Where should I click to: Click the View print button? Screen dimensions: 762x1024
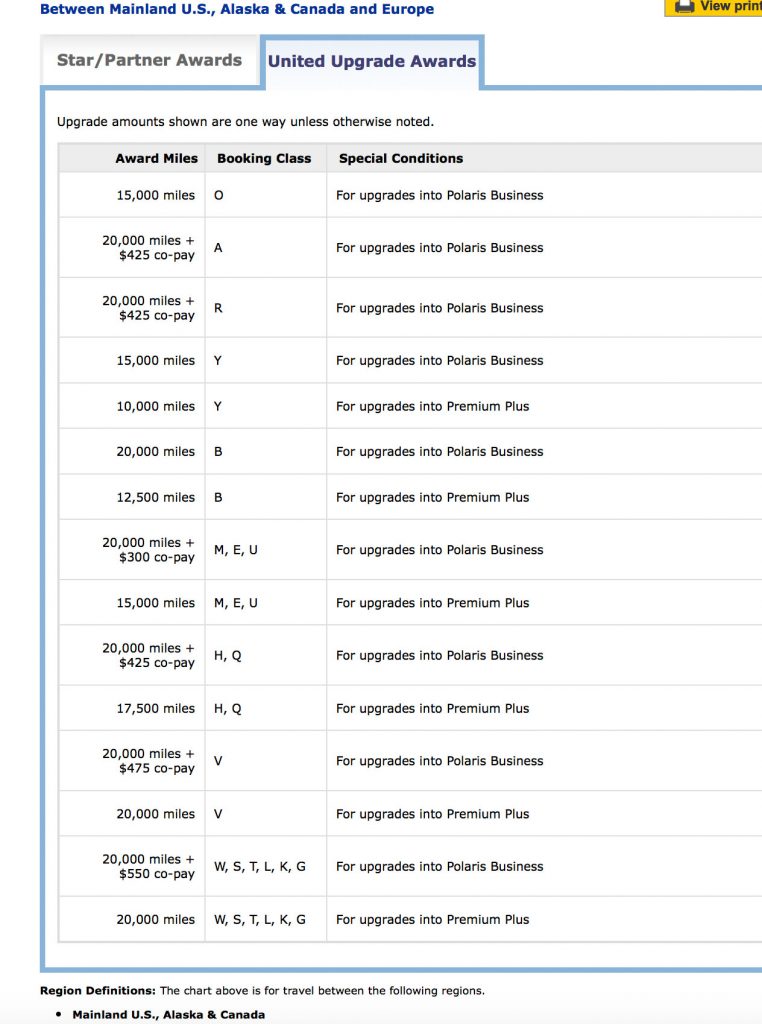[x=713, y=7]
